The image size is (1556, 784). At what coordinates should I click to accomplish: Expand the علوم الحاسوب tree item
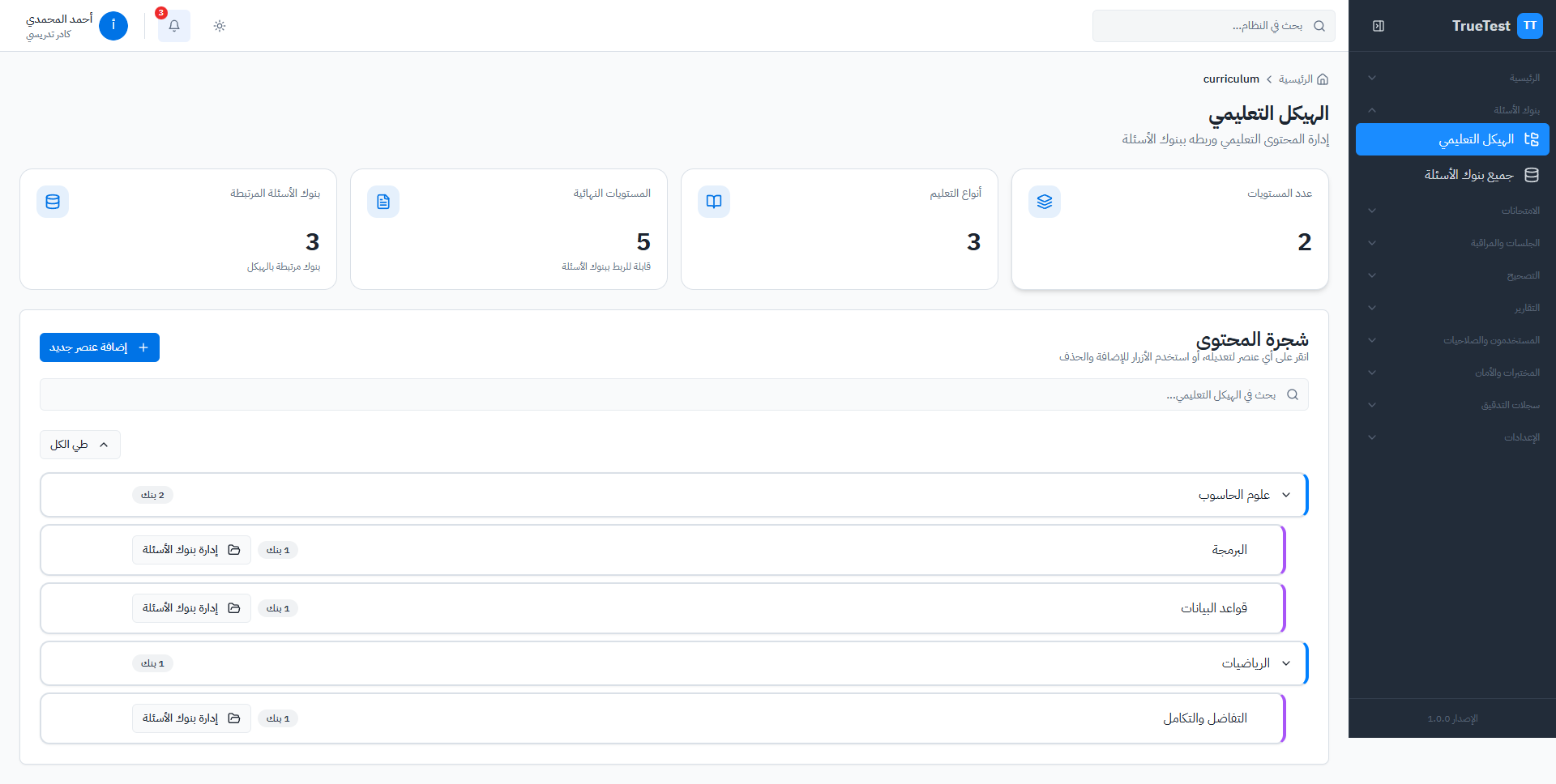tap(1285, 494)
